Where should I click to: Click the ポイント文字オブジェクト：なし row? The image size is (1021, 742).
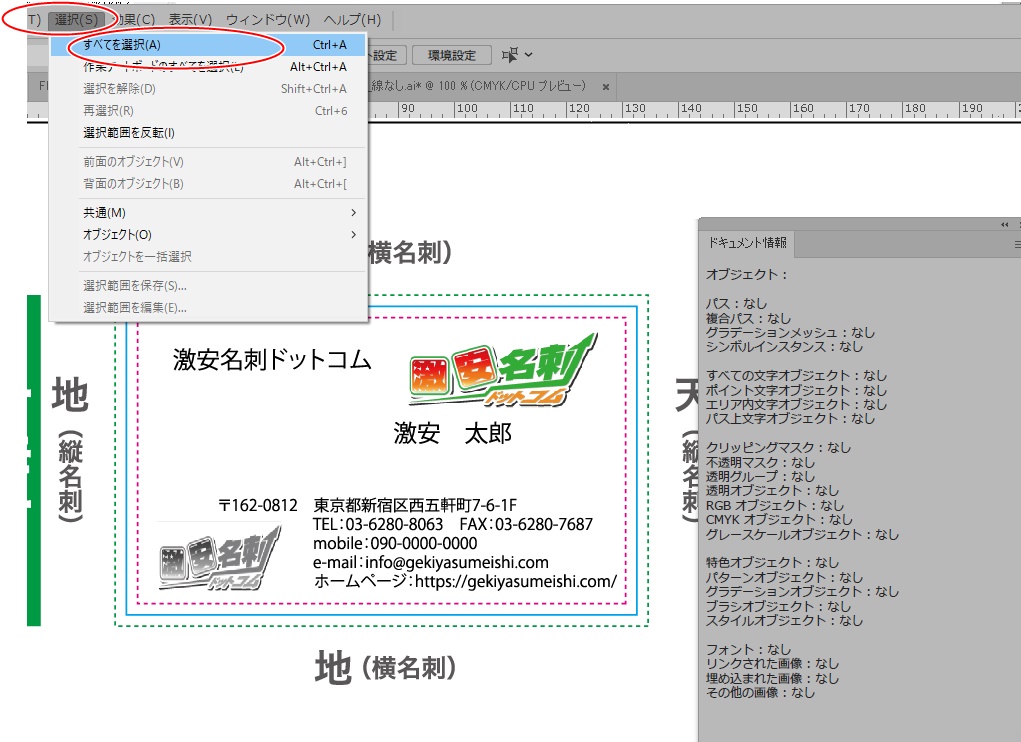click(797, 391)
